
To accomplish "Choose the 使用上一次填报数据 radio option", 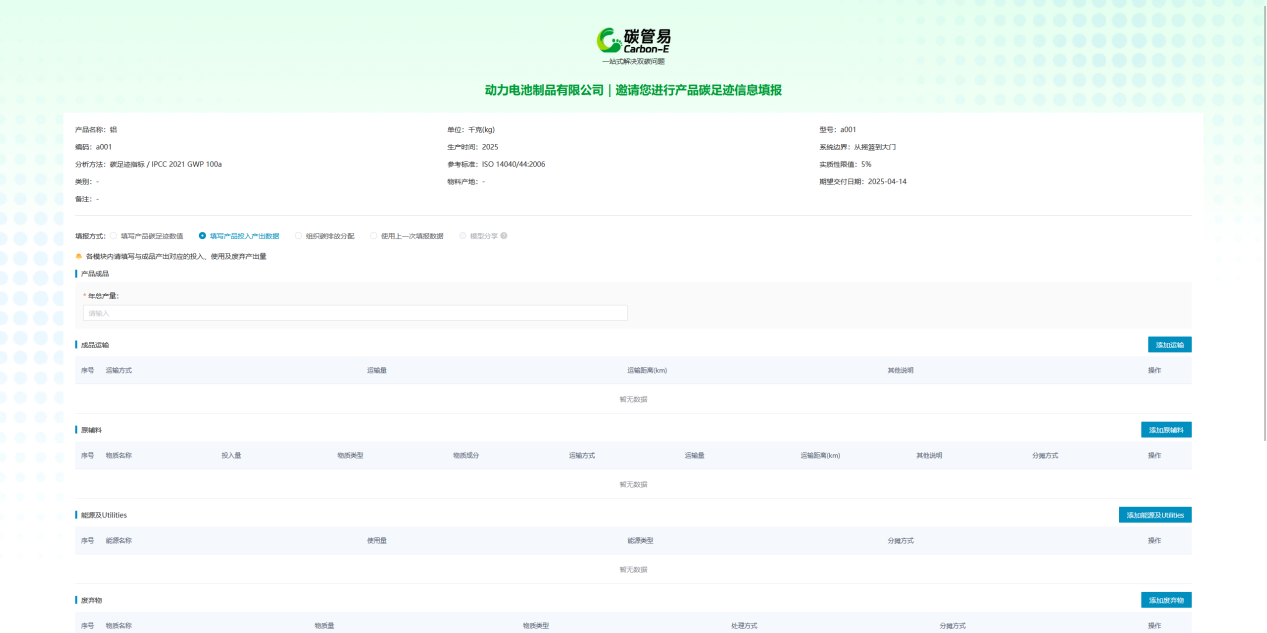I will [x=374, y=236].
